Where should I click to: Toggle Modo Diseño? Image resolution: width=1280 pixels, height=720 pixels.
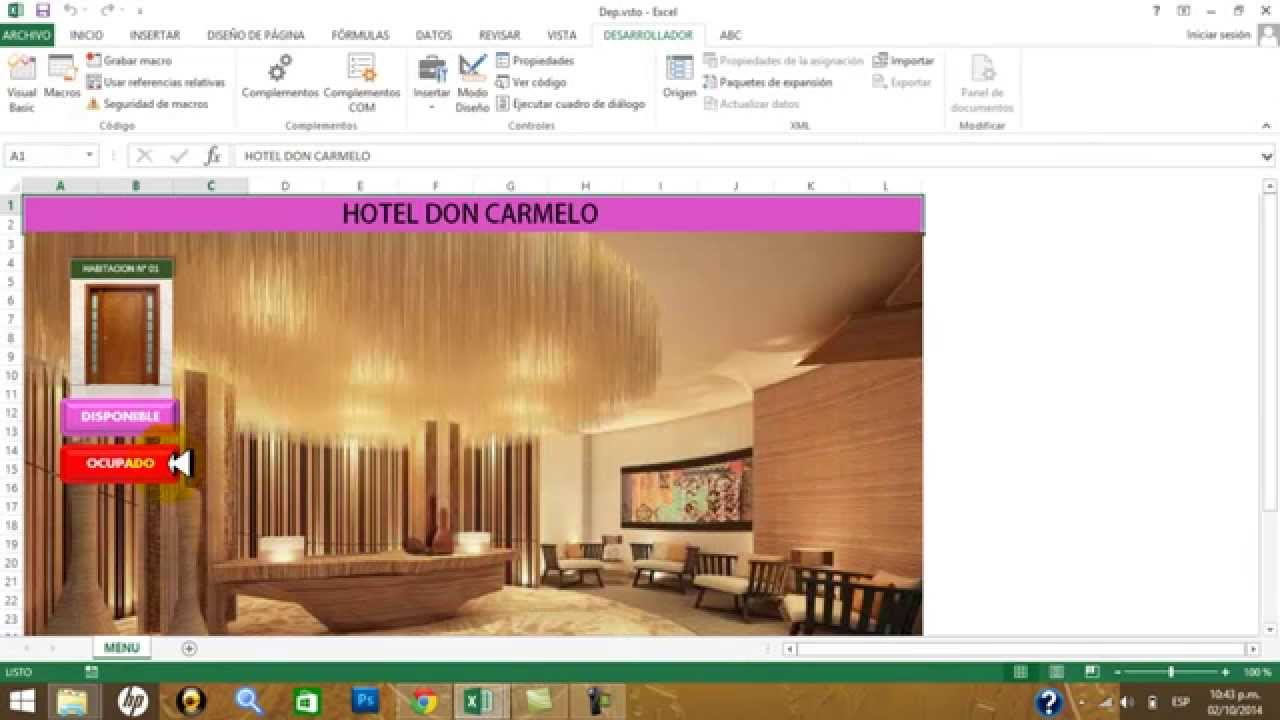472,83
